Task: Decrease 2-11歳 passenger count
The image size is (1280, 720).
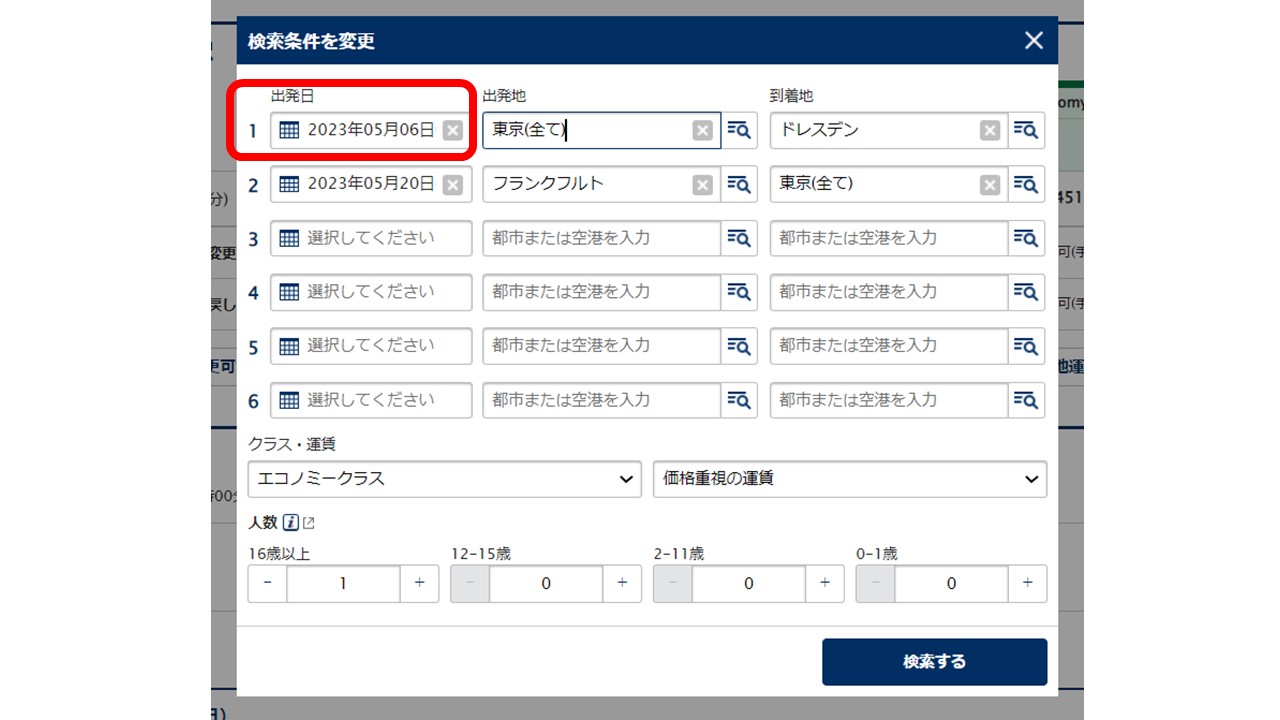Action: [672, 583]
